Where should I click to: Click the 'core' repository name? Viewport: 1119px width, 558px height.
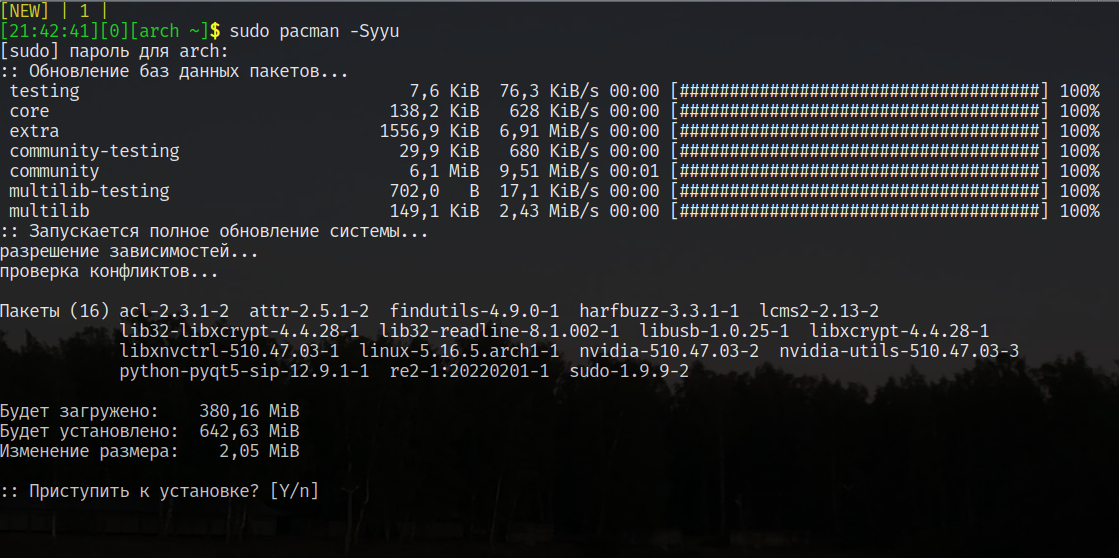[x=29, y=111]
